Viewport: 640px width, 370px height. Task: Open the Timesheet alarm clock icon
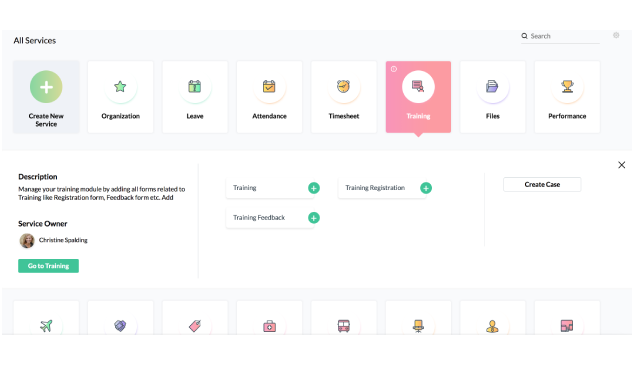pyautogui.click(x=344, y=86)
